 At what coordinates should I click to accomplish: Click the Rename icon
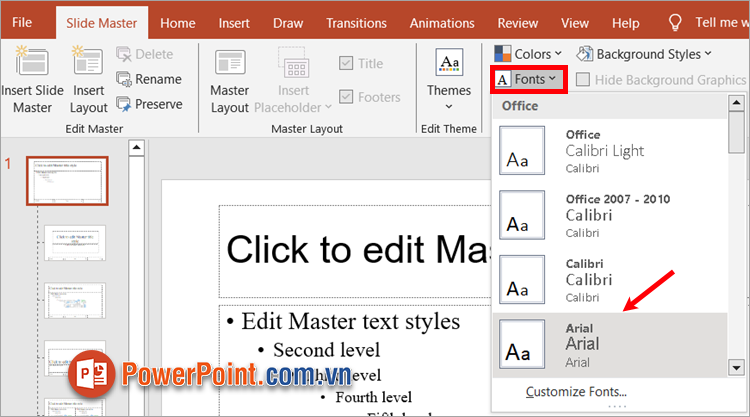[x=123, y=79]
